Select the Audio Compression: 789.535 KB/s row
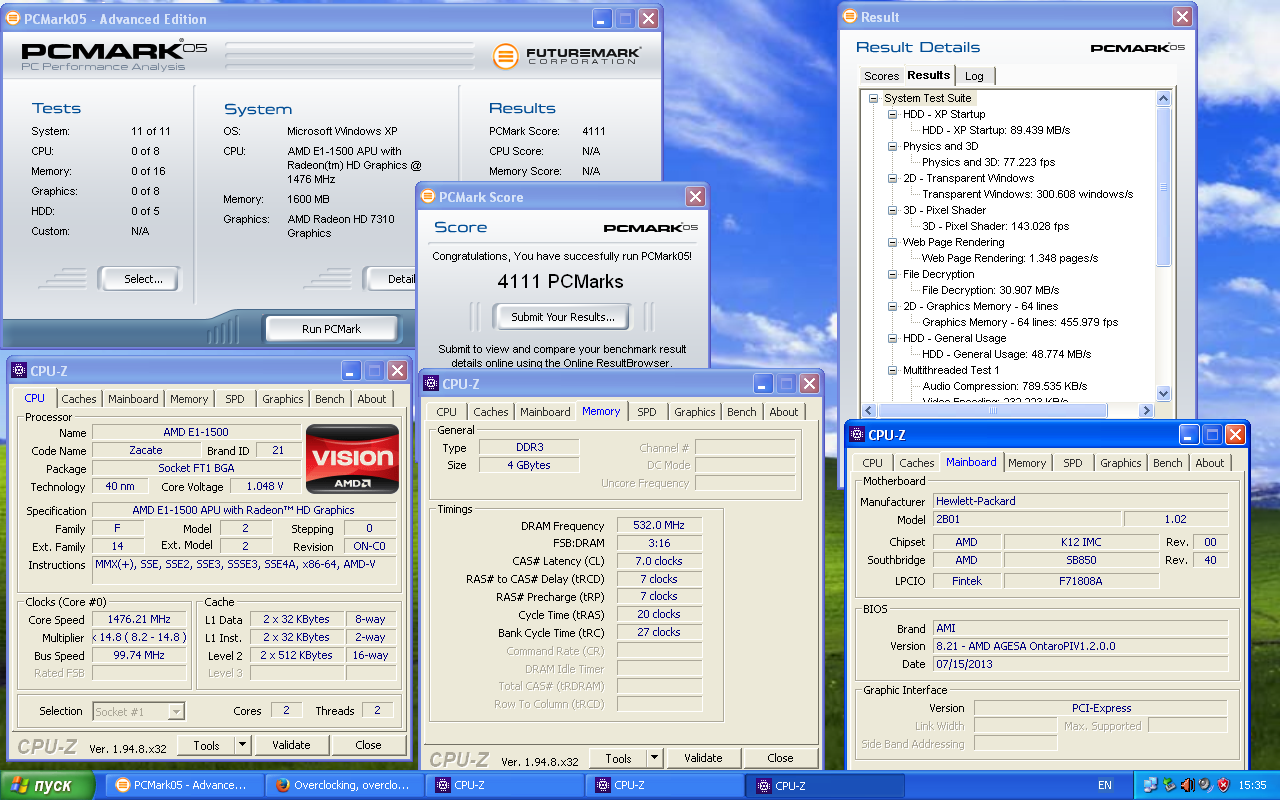This screenshot has height=800, width=1280. (x=1004, y=386)
